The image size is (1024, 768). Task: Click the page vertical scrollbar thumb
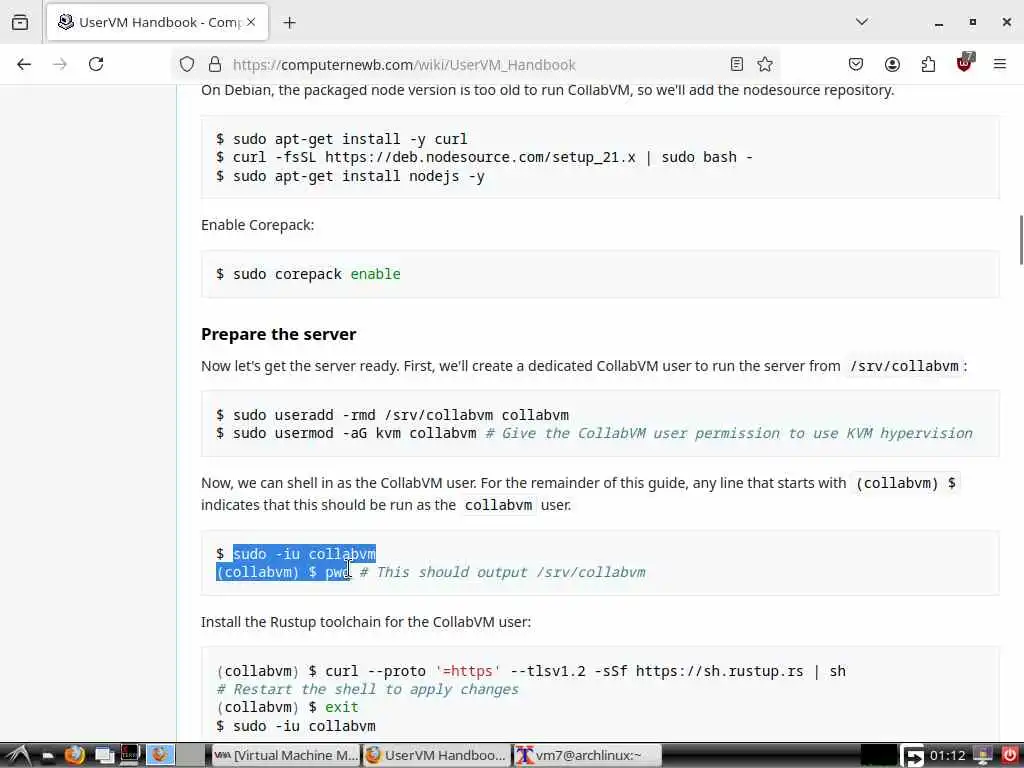click(x=1021, y=240)
